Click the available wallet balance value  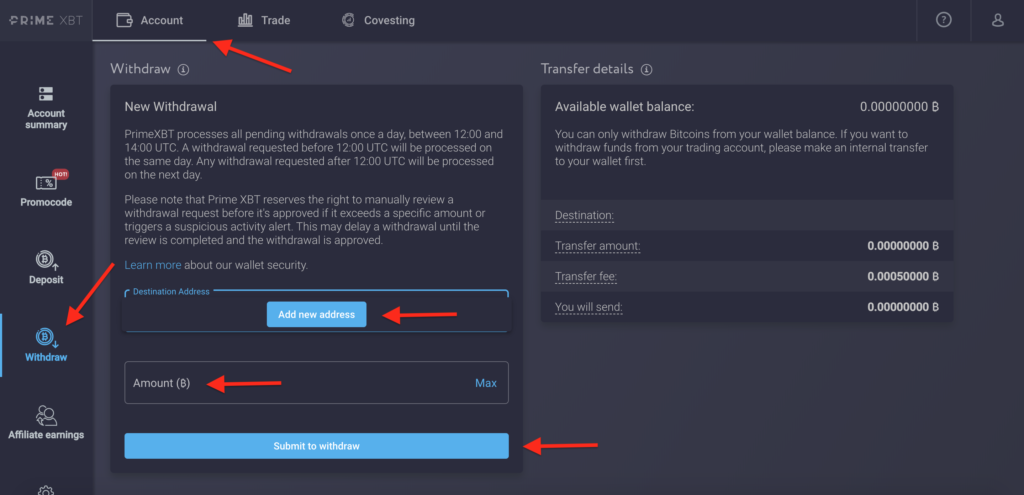pyautogui.click(x=899, y=106)
